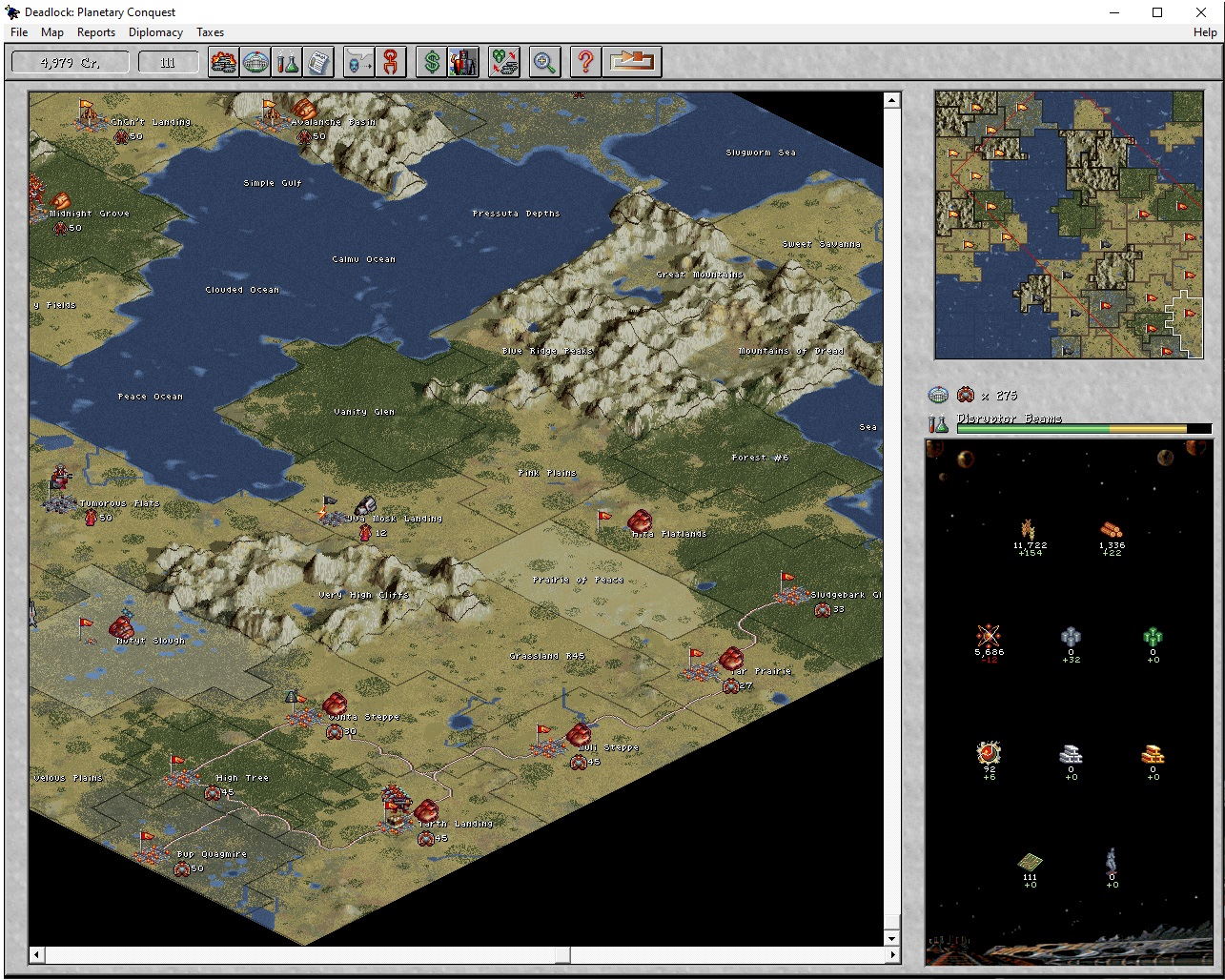Select the cannon unit at Uva Mosk Landing
Screen dimensions: 1225x980
[363, 506]
